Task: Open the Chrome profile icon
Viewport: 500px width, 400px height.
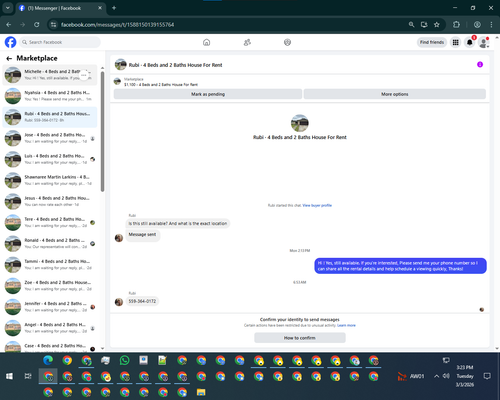Action: (477, 25)
